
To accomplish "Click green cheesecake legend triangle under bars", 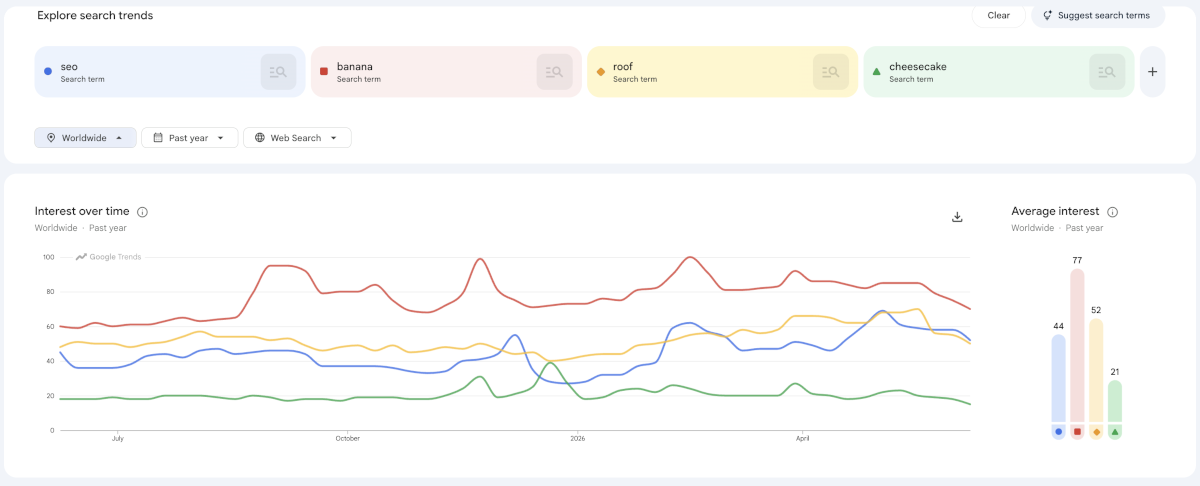I will (1115, 432).
